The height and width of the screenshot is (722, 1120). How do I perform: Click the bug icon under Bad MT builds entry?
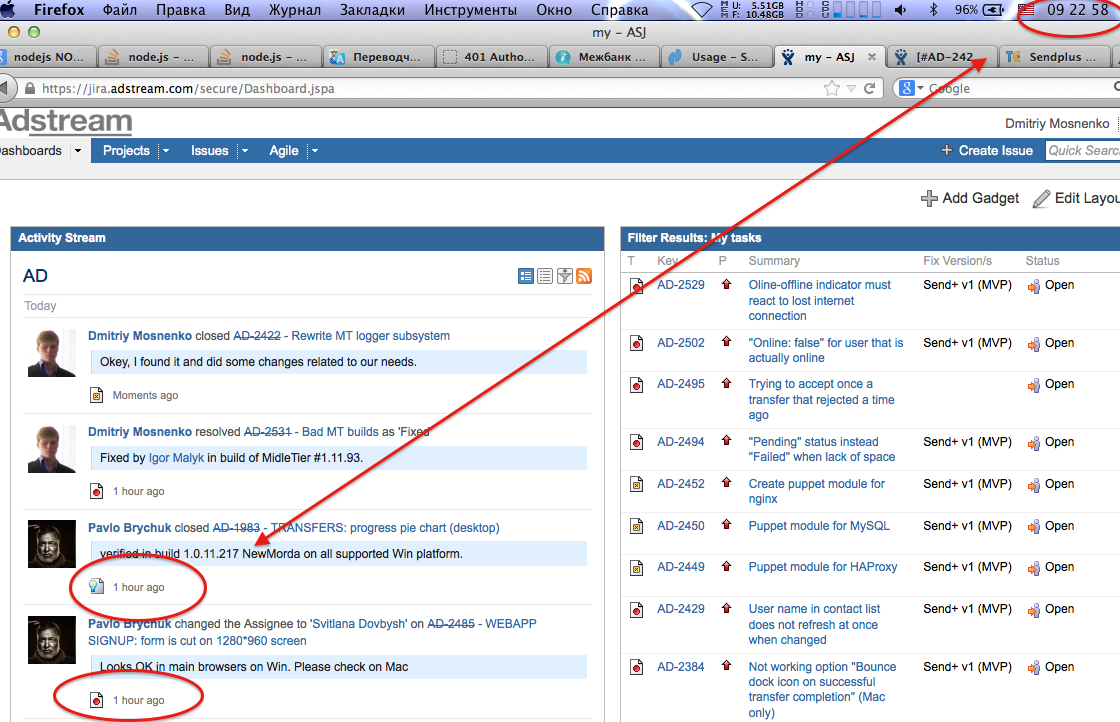tap(96, 491)
